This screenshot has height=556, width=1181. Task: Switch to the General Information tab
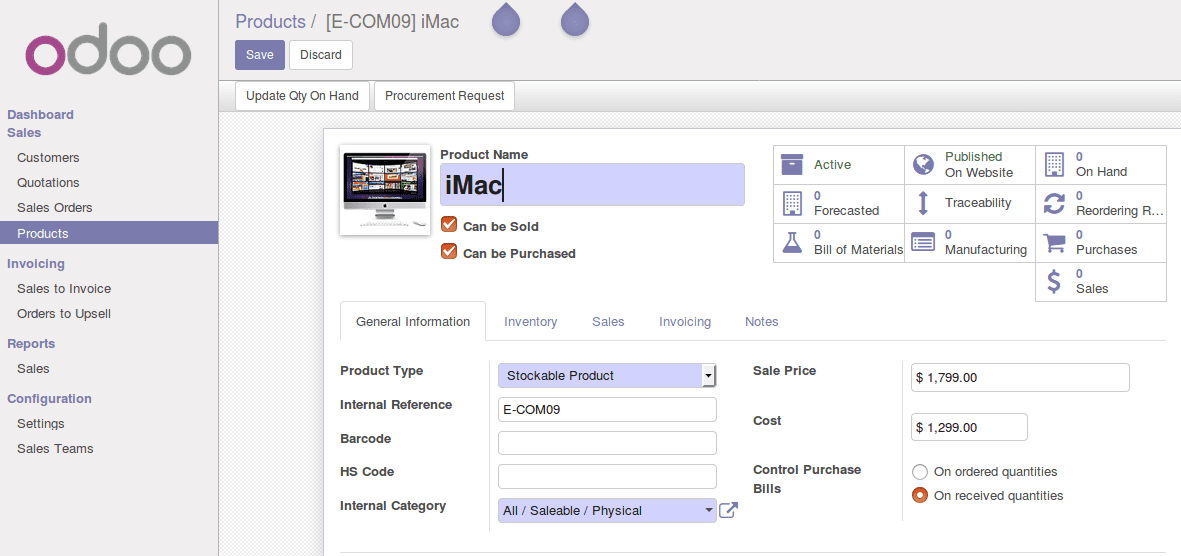click(413, 322)
